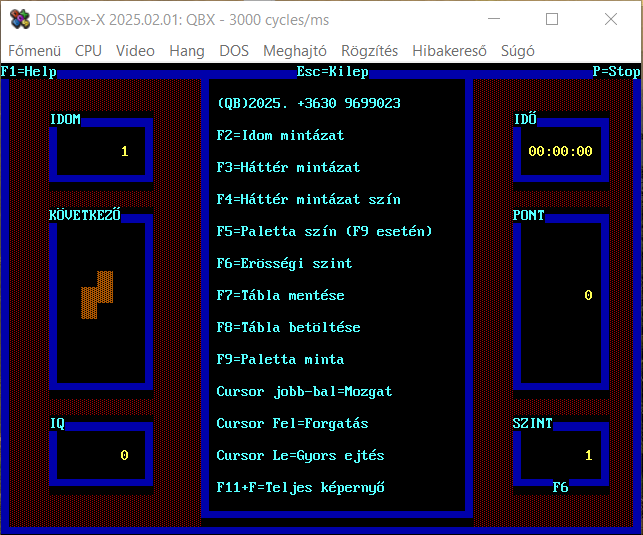Screen dimensions: 643x535
Task: Click the IQ panel title
Action: [x=57, y=423]
